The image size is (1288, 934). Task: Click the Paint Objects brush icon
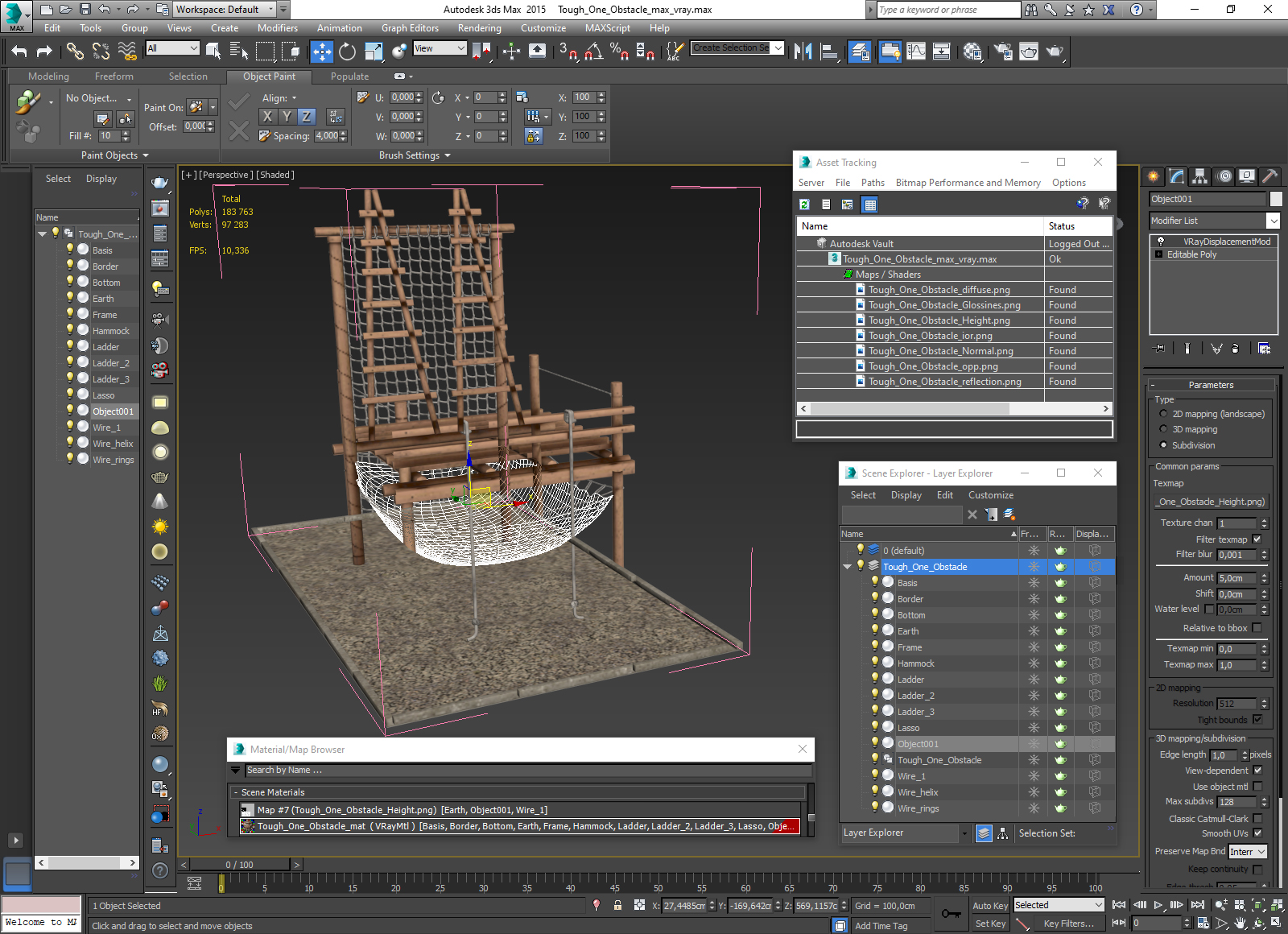[x=28, y=102]
